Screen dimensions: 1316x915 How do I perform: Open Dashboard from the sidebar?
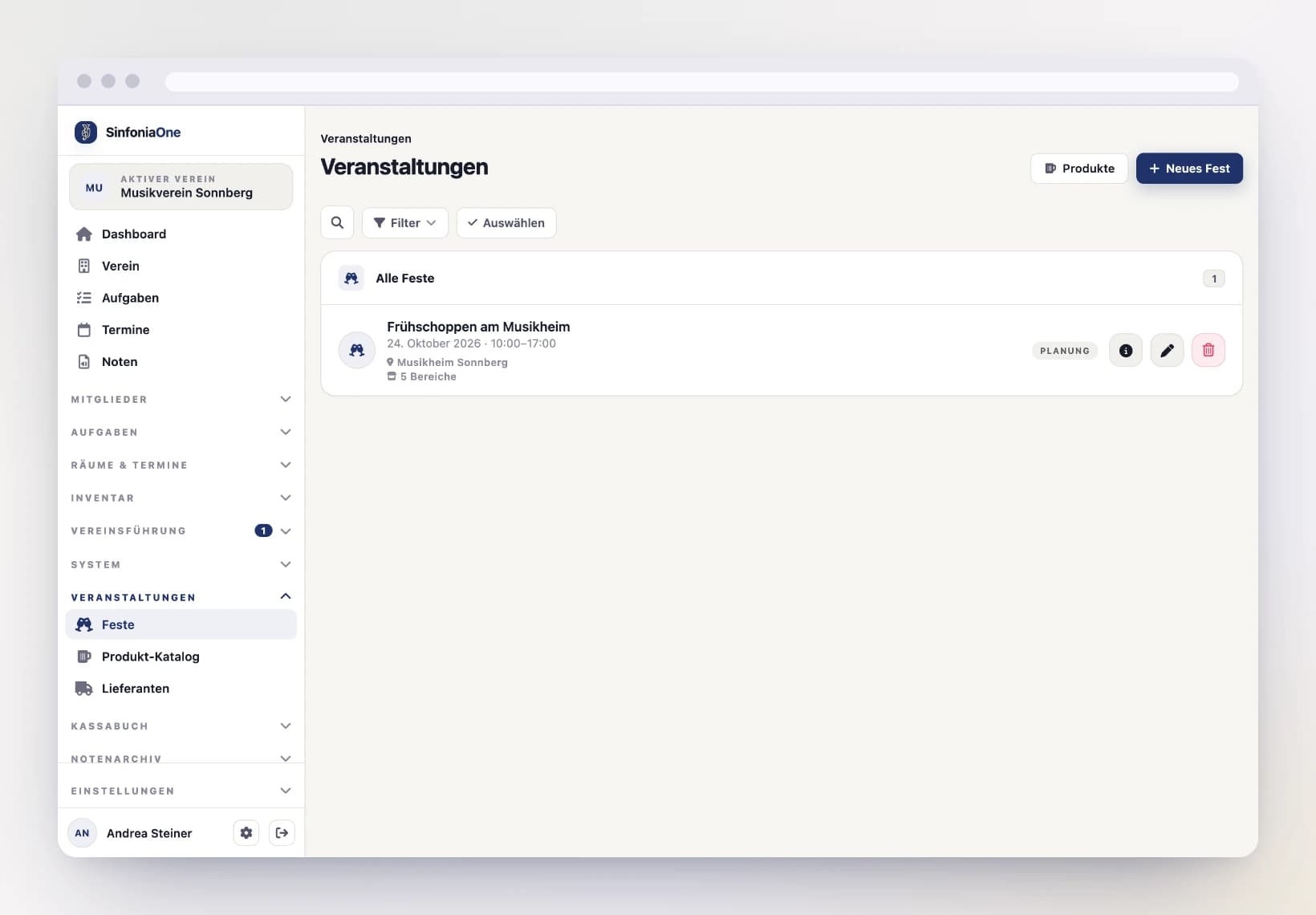click(181, 234)
